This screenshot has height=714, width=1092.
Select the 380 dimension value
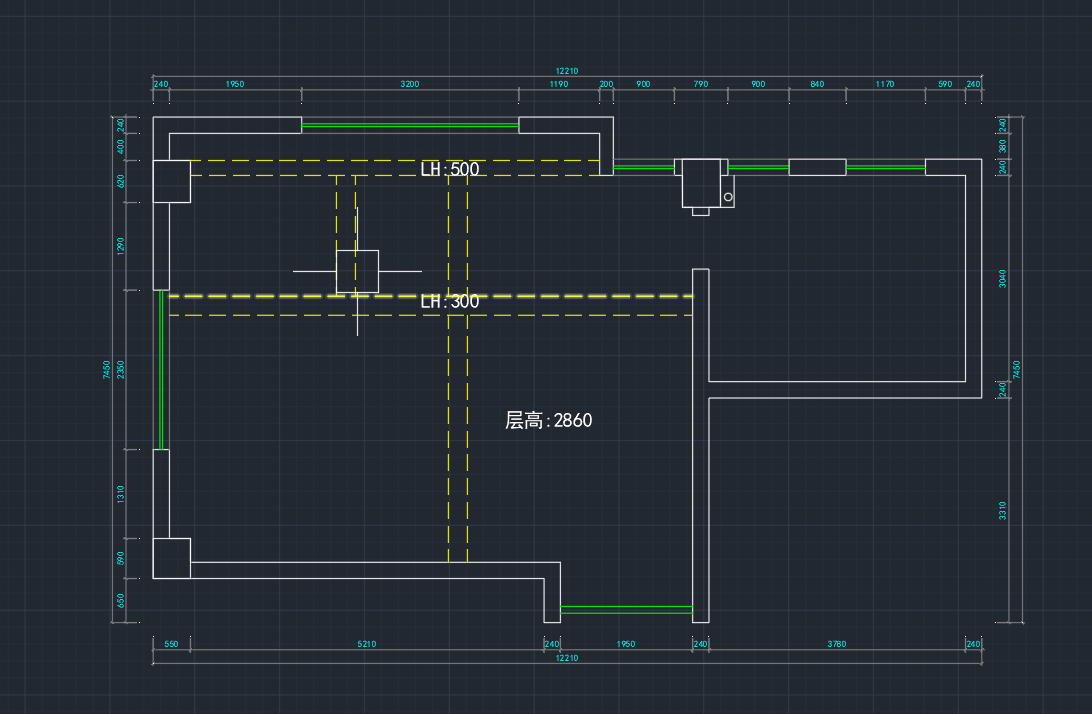1002,146
